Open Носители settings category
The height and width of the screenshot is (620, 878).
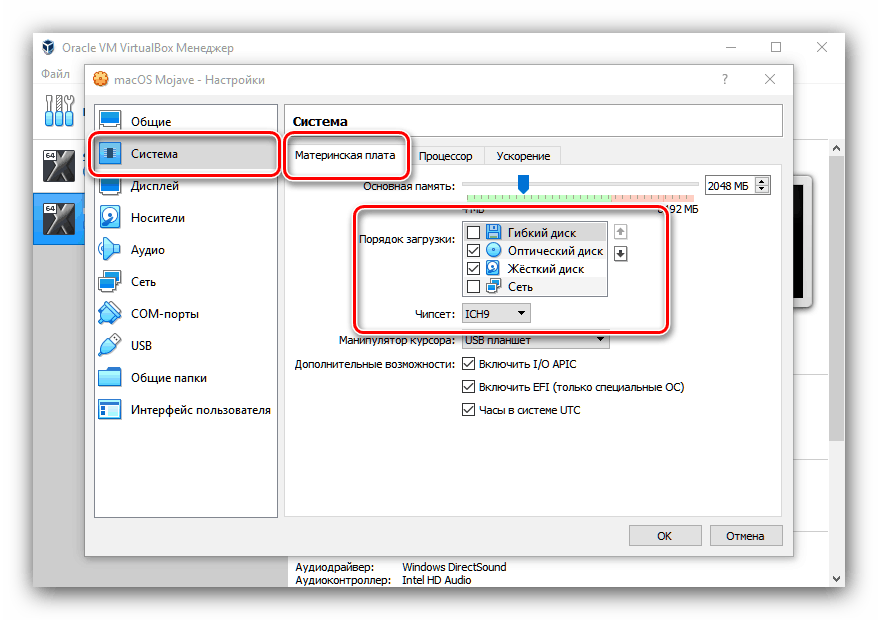(185, 217)
